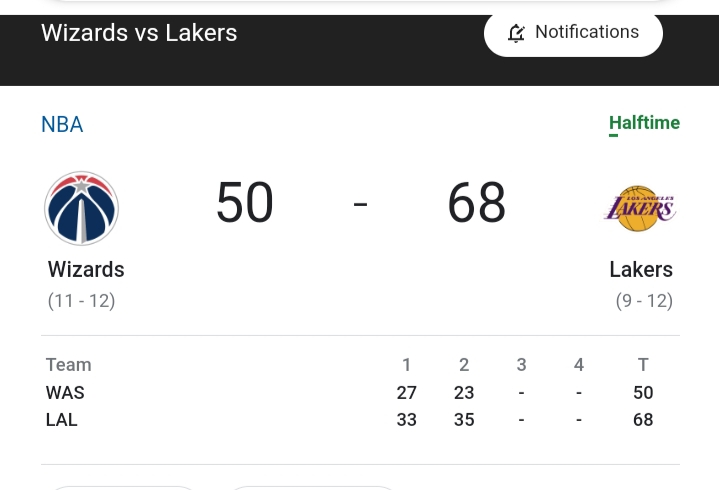
Task: Click the T total column header
Action: coord(643,365)
